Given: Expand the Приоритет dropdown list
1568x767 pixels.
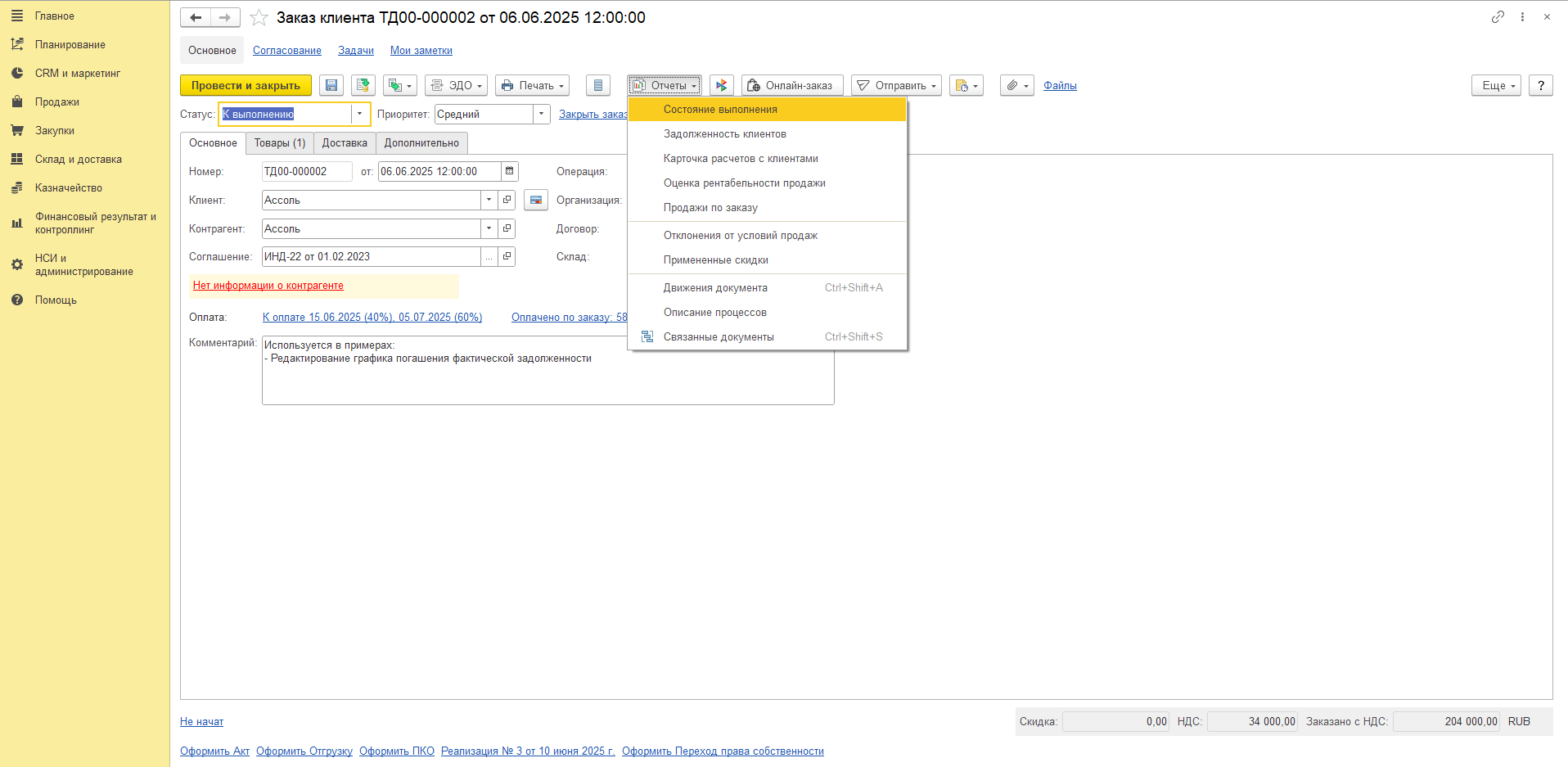Looking at the screenshot, I should (x=541, y=114).
